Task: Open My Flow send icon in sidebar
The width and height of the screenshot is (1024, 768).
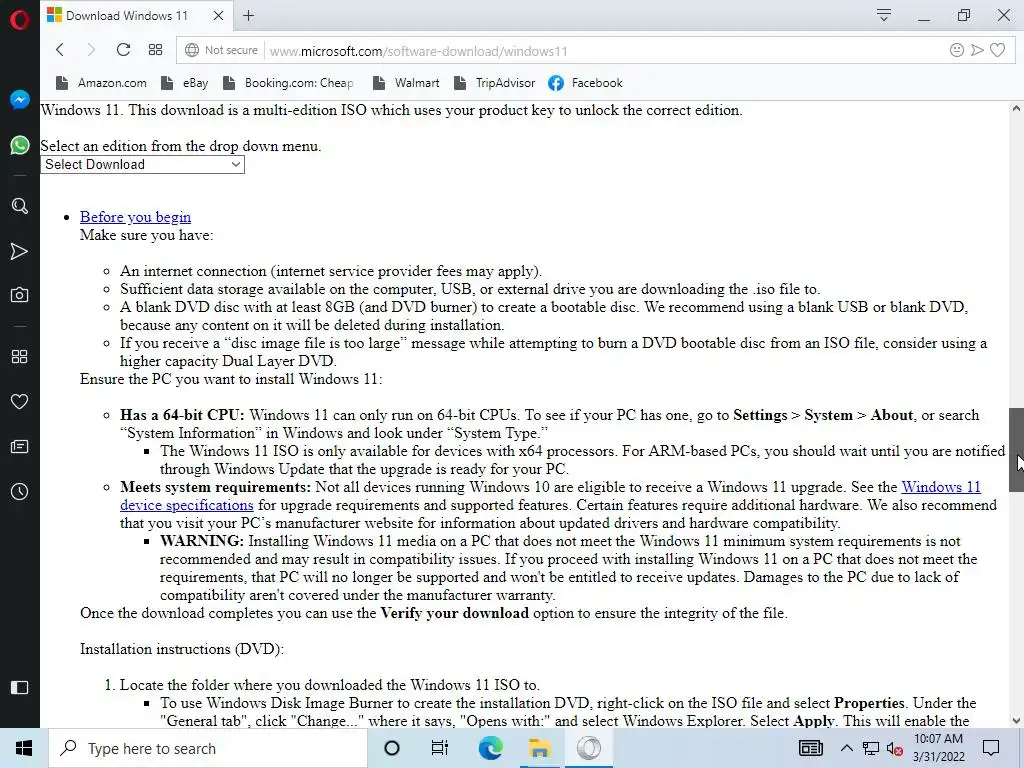Action: point(20,251)
